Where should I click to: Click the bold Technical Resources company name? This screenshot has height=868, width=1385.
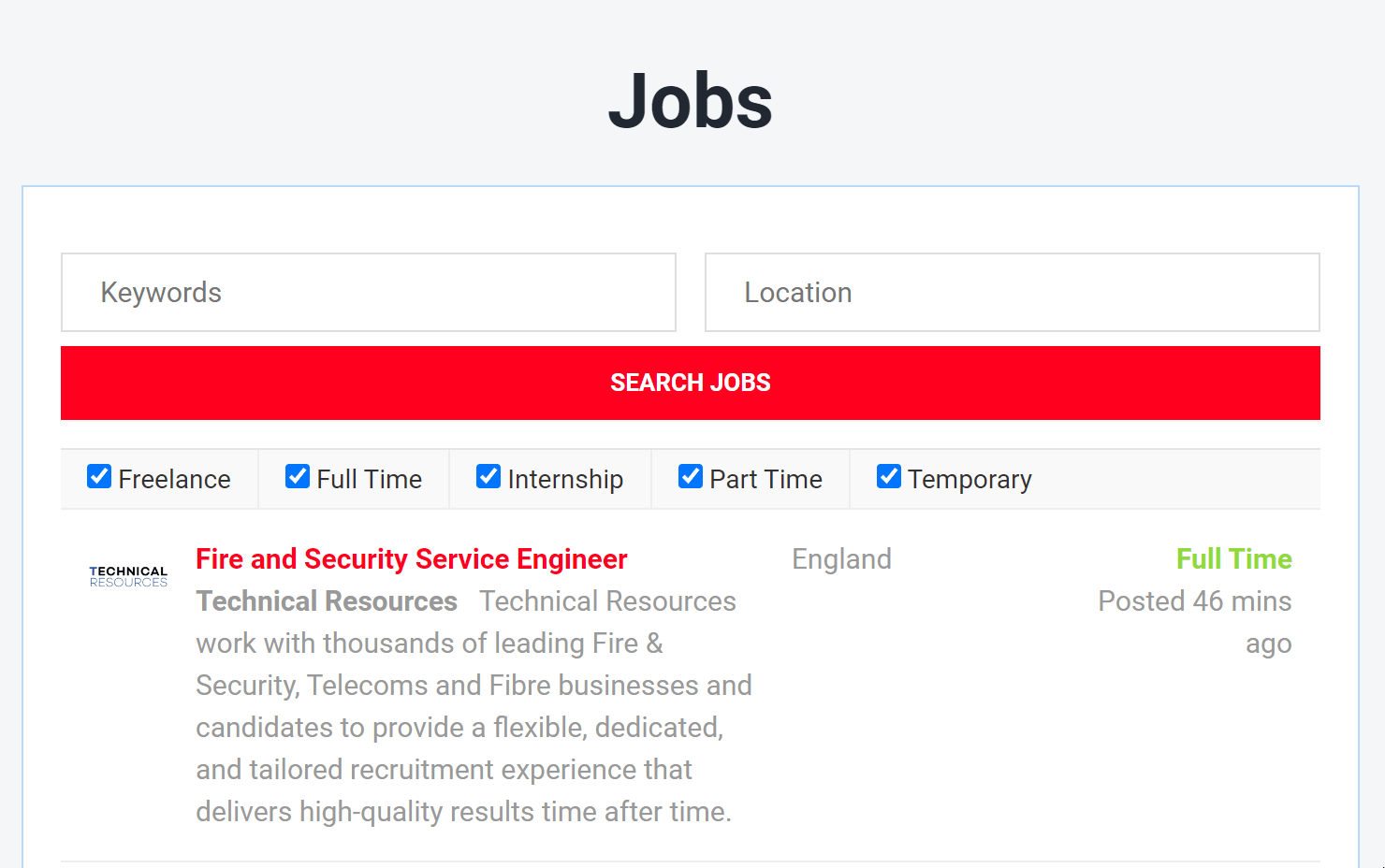coord(327,601)
